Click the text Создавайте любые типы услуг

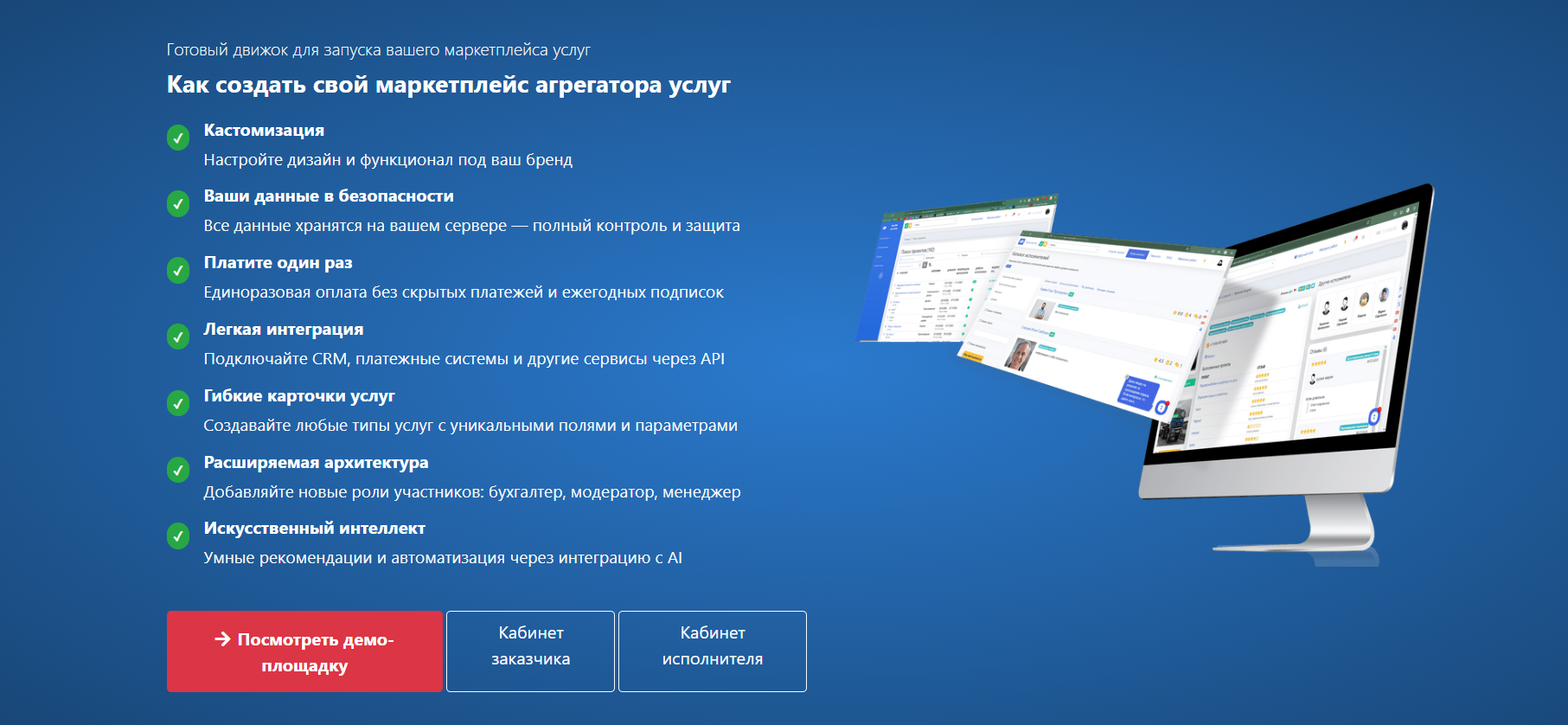470,426
